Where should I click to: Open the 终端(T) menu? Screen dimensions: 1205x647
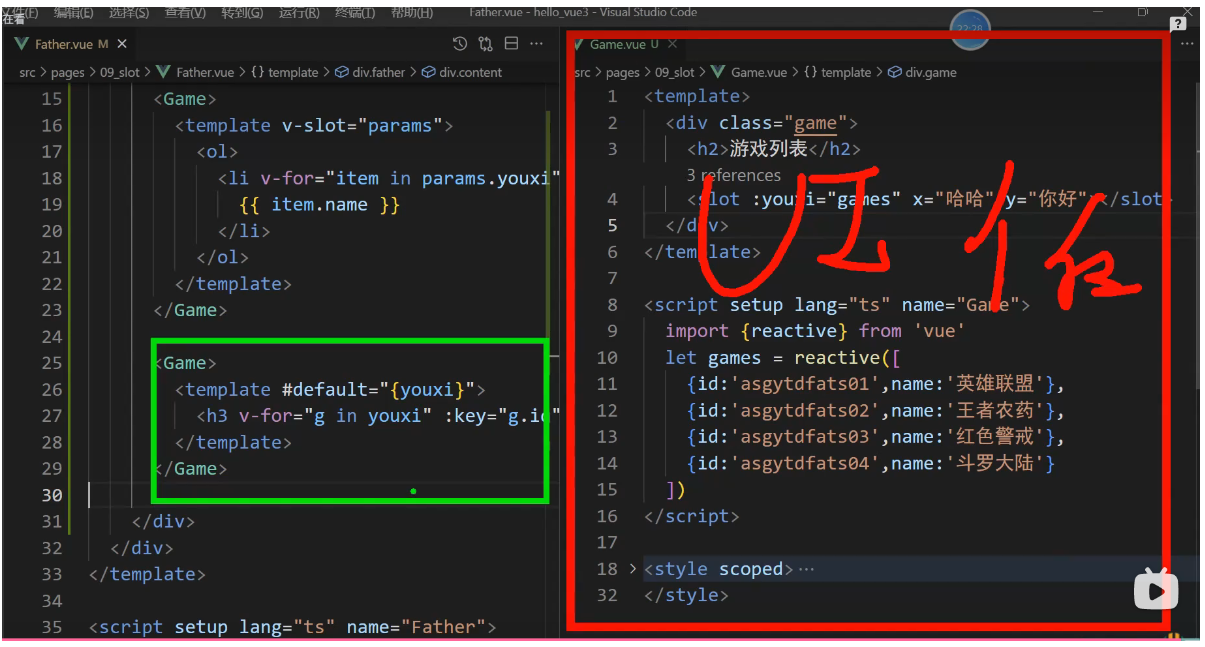pos(355,13)
